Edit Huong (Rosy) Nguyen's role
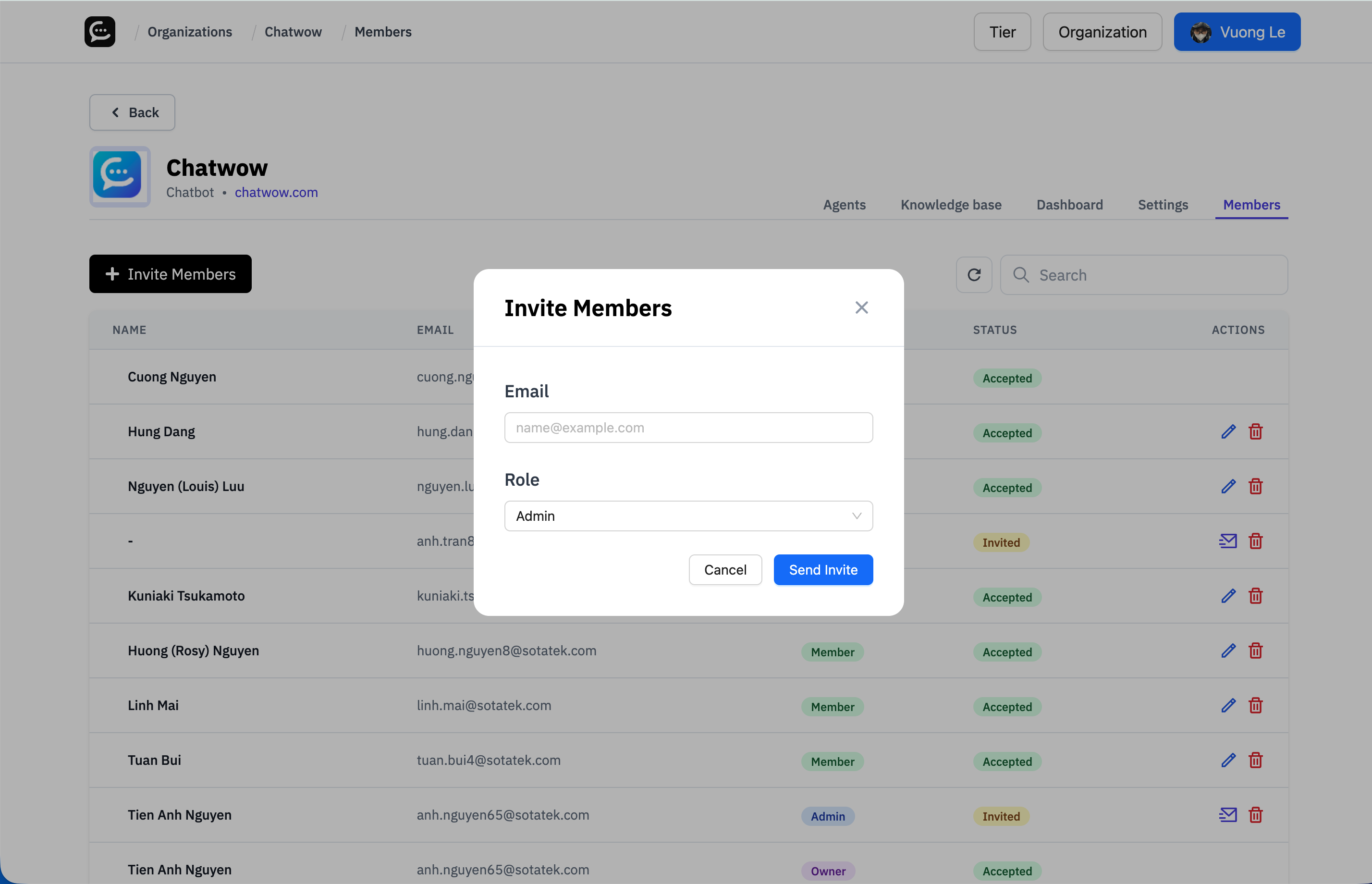1372x884 pixels. pos(1228,651)
